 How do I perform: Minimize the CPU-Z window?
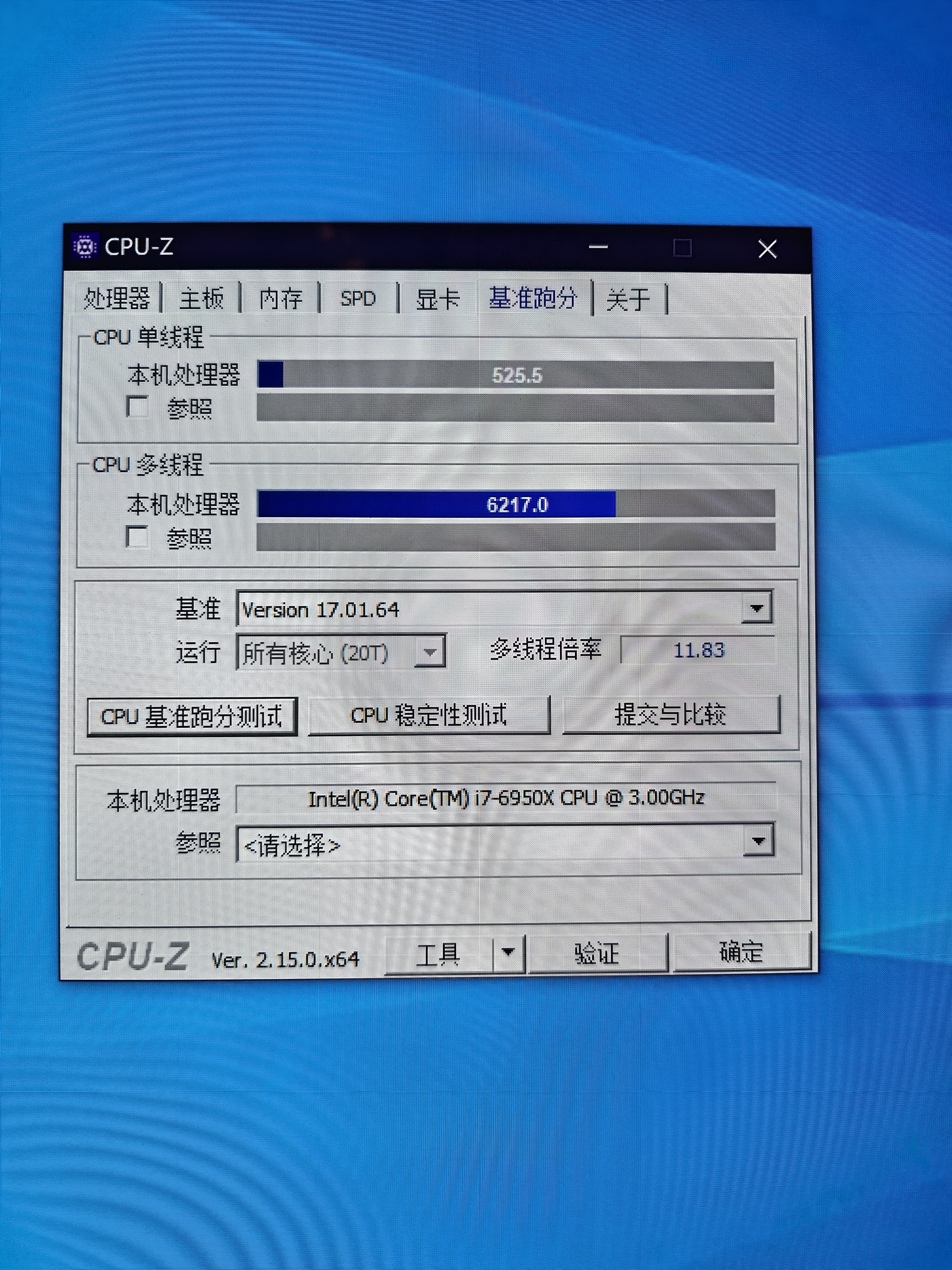(x=598, y=247)
